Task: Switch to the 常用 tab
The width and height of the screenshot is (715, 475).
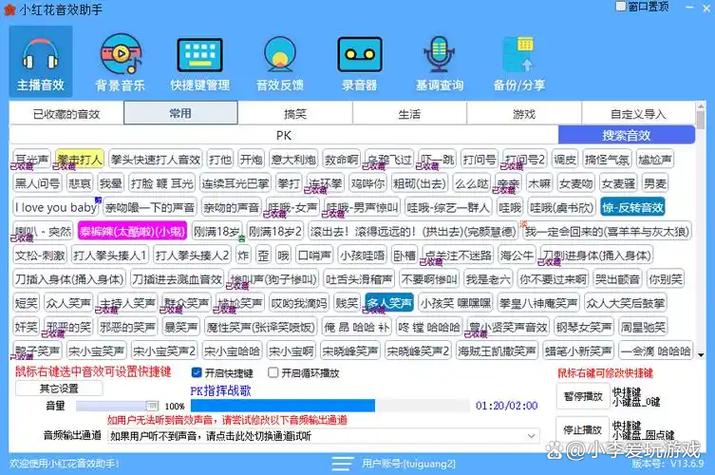Action: (181, 113)
